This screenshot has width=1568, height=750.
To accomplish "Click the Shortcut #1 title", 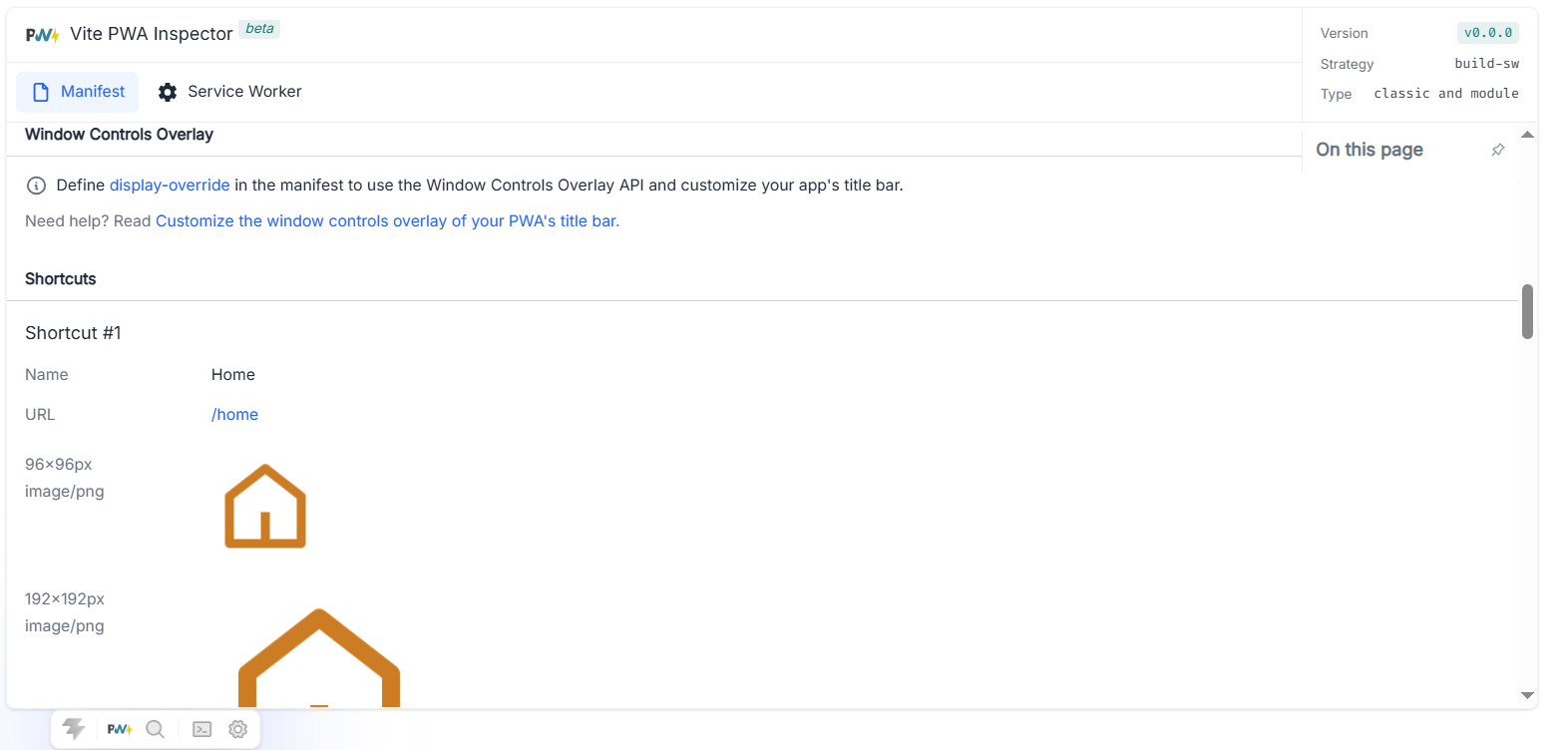I will pyautogui.click(x=73, y=333).
